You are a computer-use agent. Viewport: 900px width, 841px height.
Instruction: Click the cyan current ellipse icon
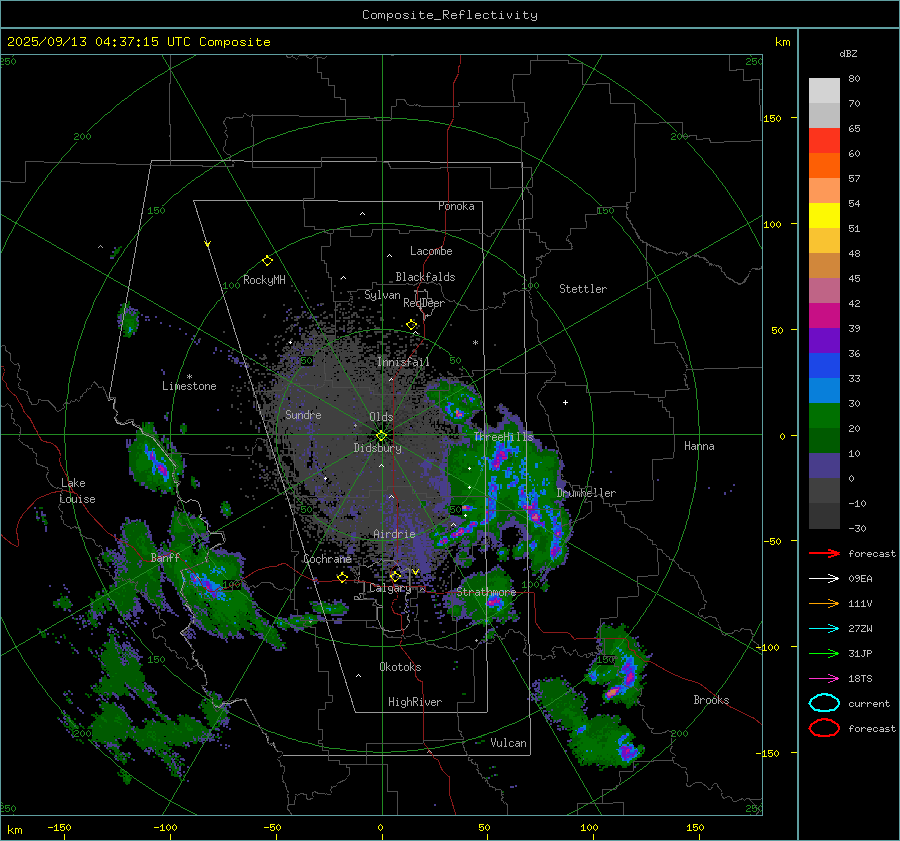pos(824,703)
